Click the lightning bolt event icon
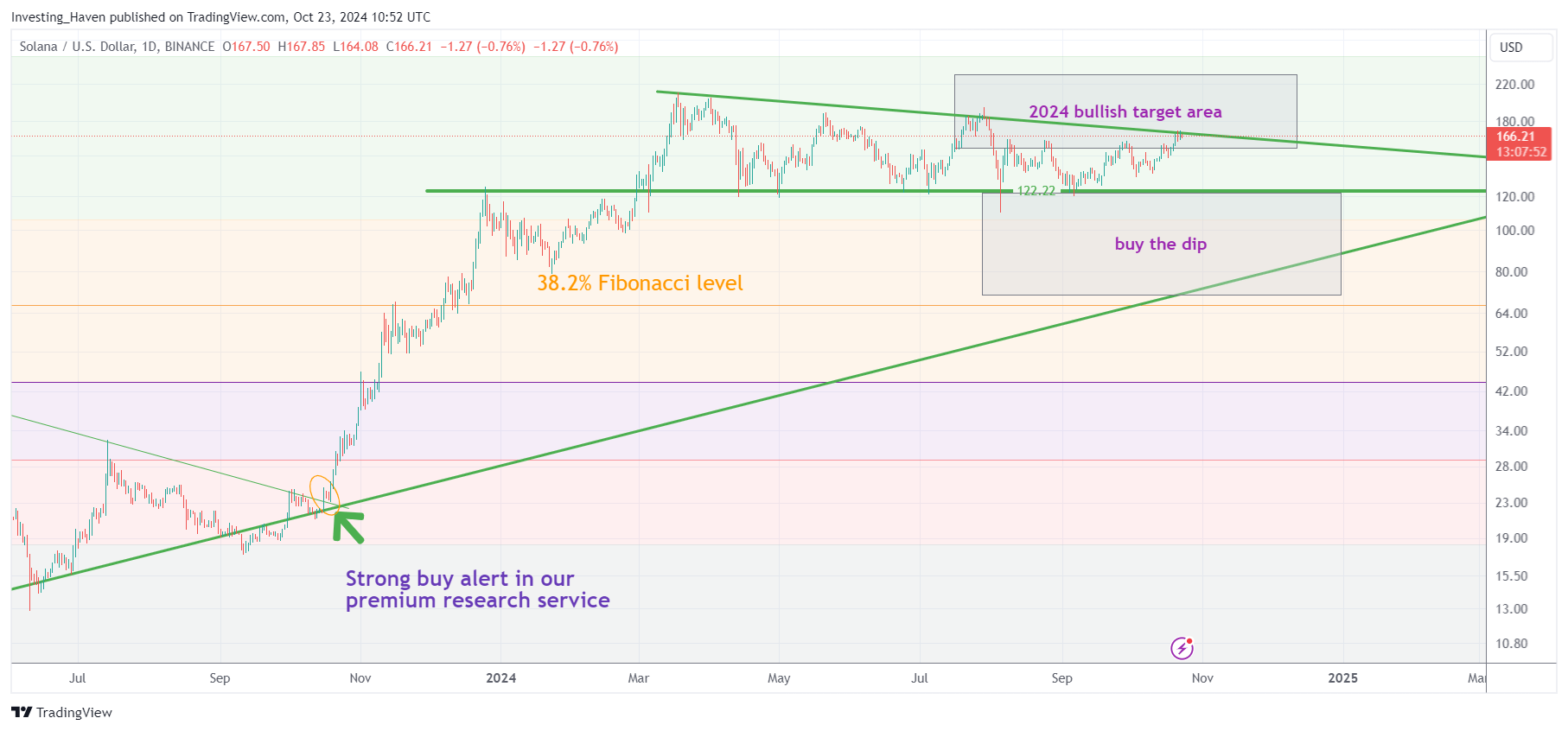The height and width of the screenshot is (731, 1568). [1182, 647]
